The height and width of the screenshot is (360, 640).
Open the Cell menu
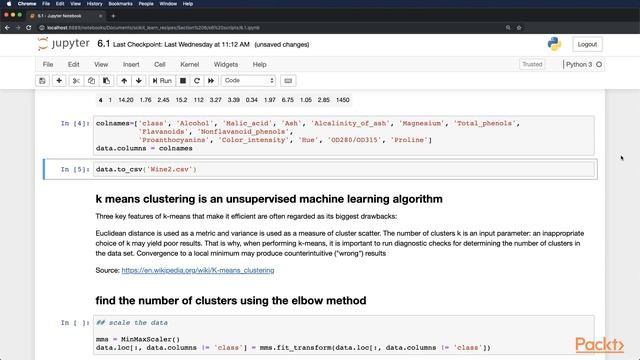coord(160,64)
